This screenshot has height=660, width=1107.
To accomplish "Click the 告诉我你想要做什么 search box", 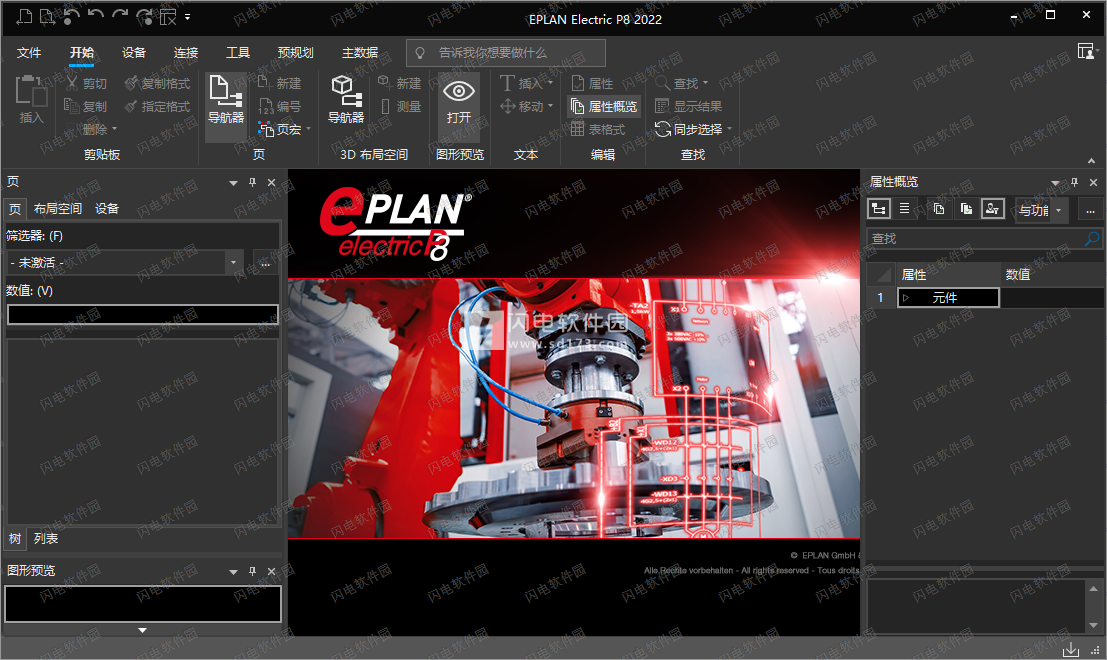I will pos(505,53).
